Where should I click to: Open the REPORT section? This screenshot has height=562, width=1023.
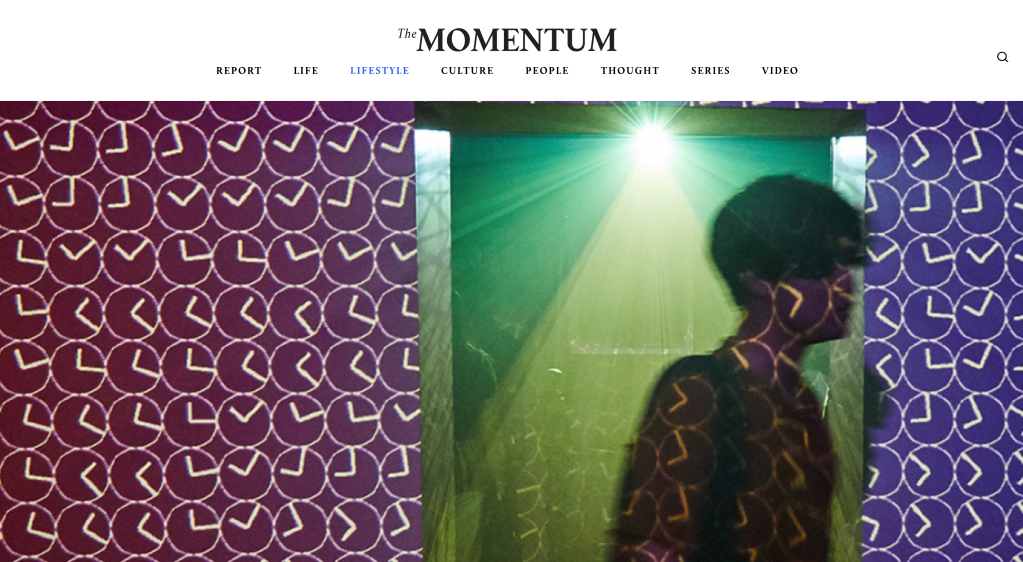(x=239, y=70)
